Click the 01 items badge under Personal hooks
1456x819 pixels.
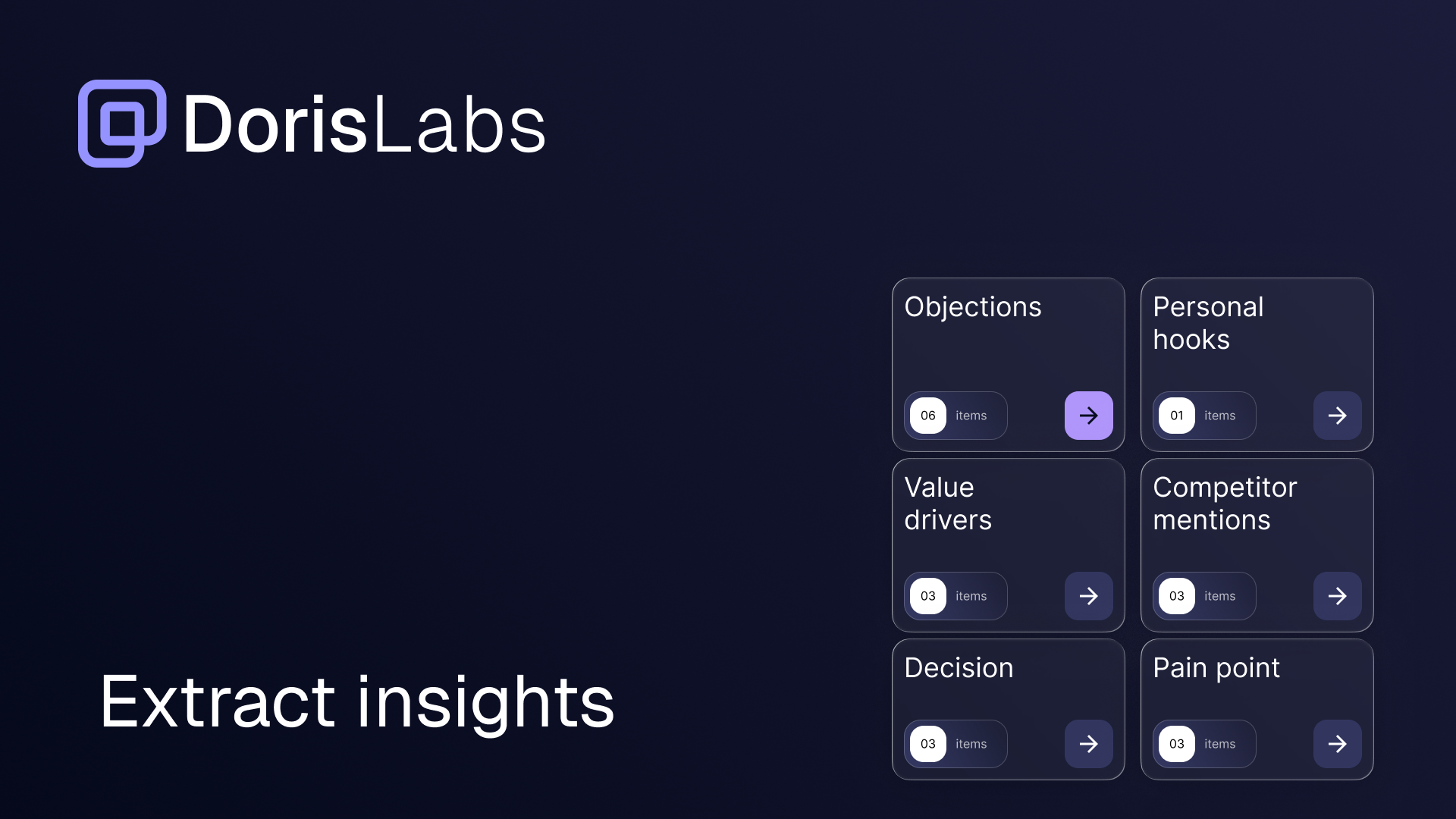pos(1204,416)
